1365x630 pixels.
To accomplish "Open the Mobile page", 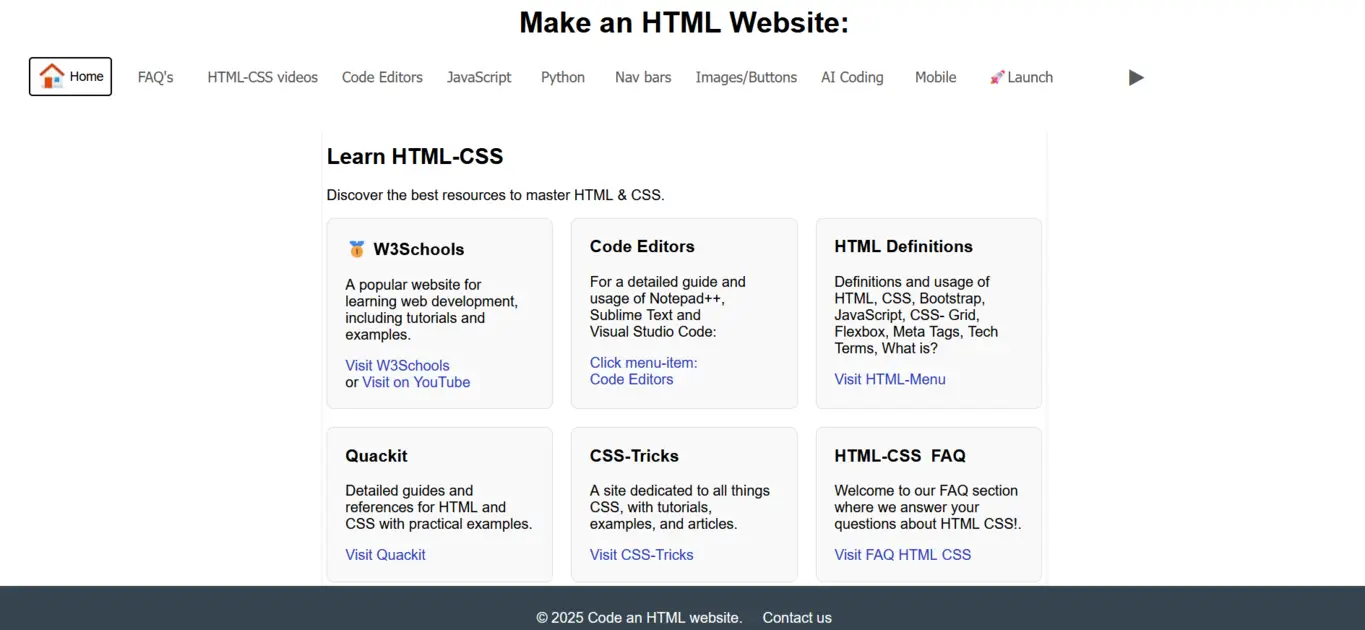I will tap(935, 77).
